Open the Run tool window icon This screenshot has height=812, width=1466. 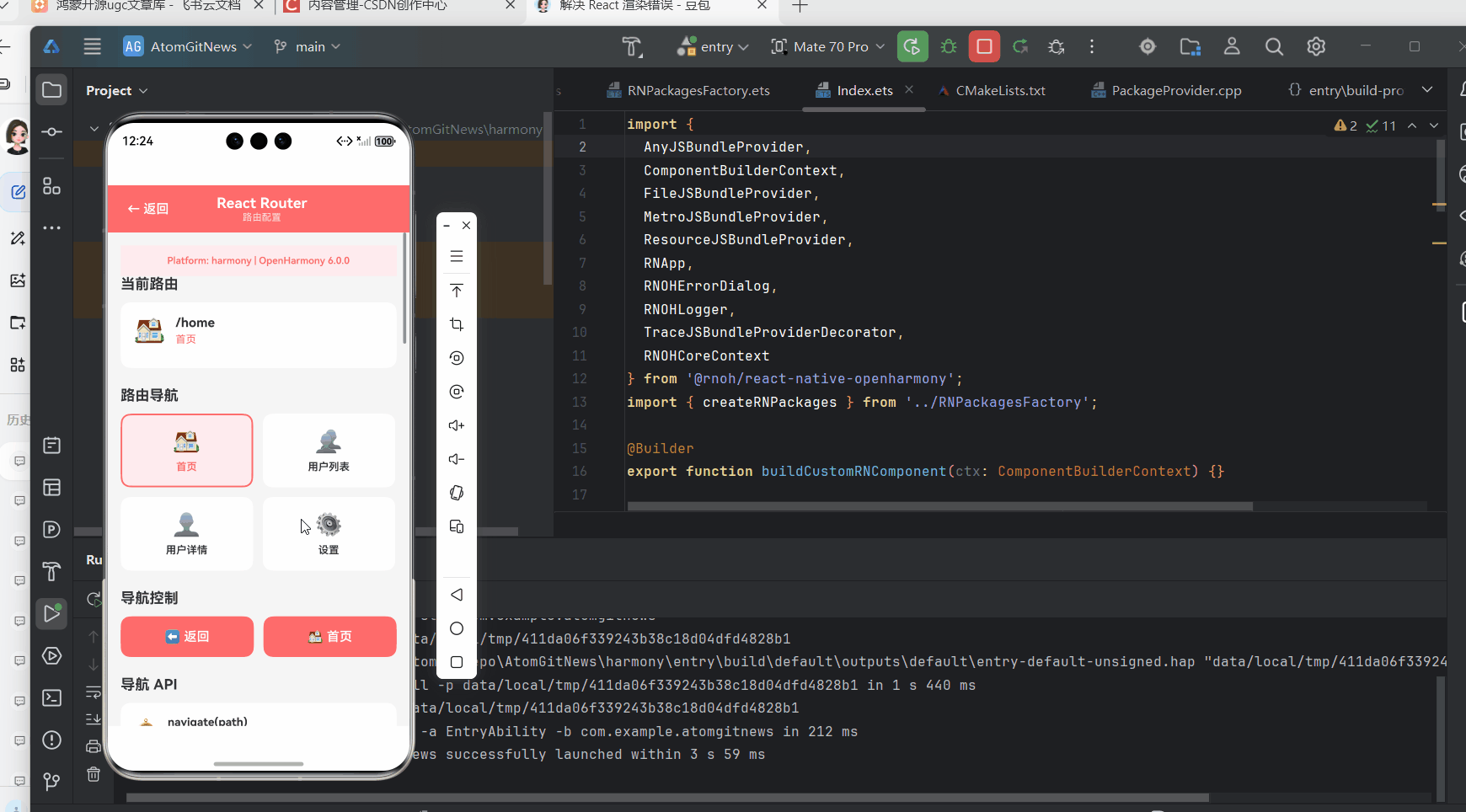(51, 612)
